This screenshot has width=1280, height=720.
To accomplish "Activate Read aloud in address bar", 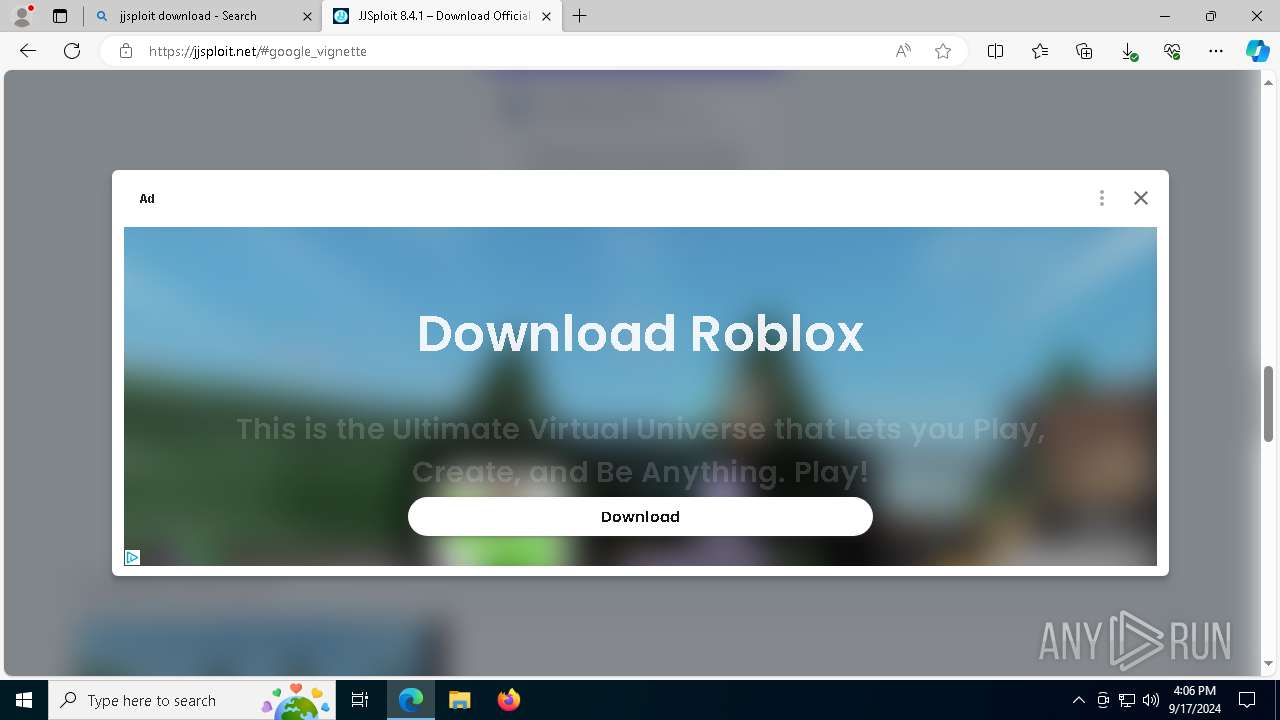I will [903, 51].
